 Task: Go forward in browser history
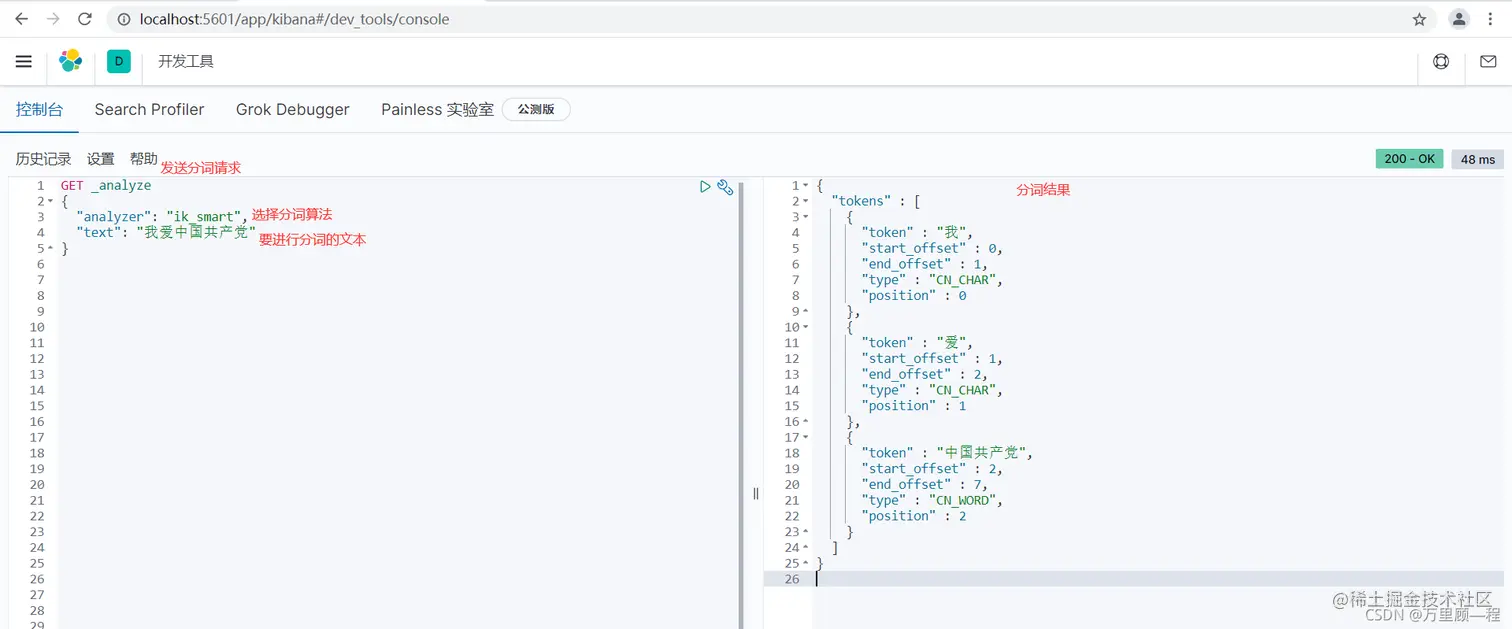coord(53,19)
